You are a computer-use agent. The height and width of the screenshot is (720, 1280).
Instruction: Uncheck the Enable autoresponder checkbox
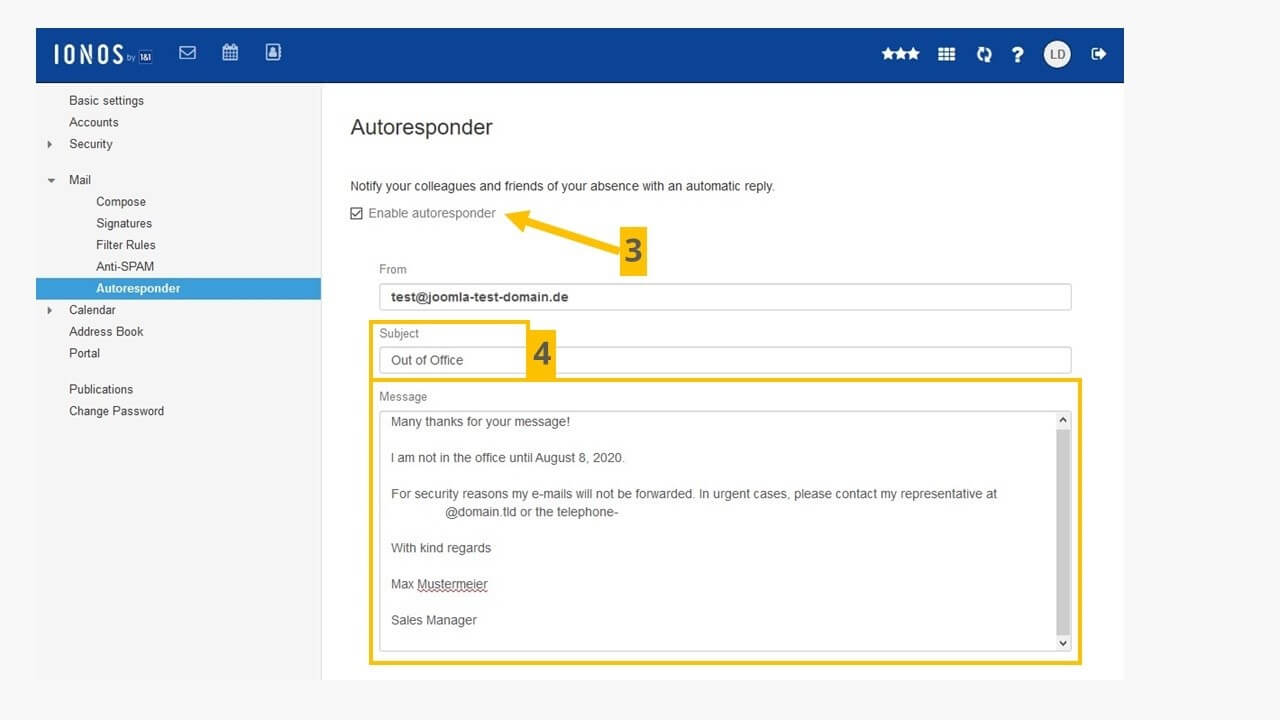coord(356,213)
